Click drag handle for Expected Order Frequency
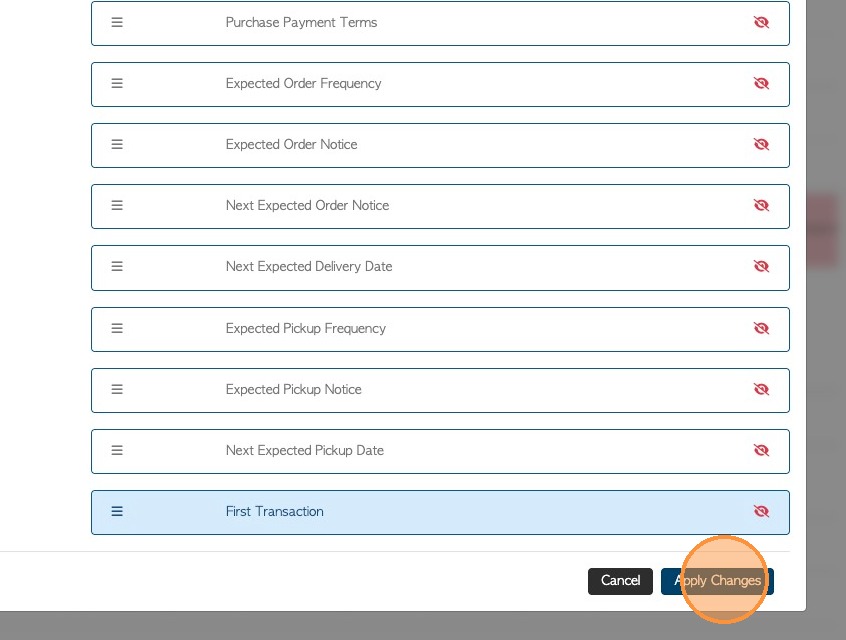This screenshot has width=846, height=640. pos(117,83)
